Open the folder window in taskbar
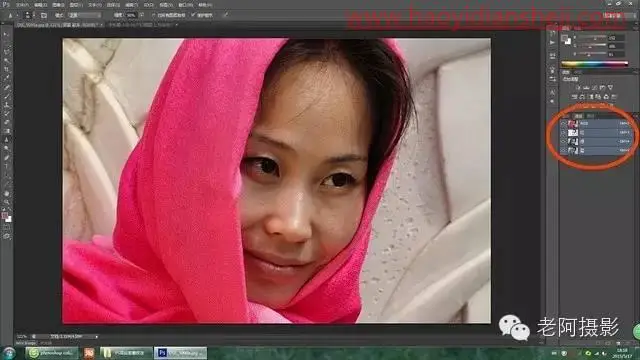Viewport: 640px width, 360px height. point(125,353)
